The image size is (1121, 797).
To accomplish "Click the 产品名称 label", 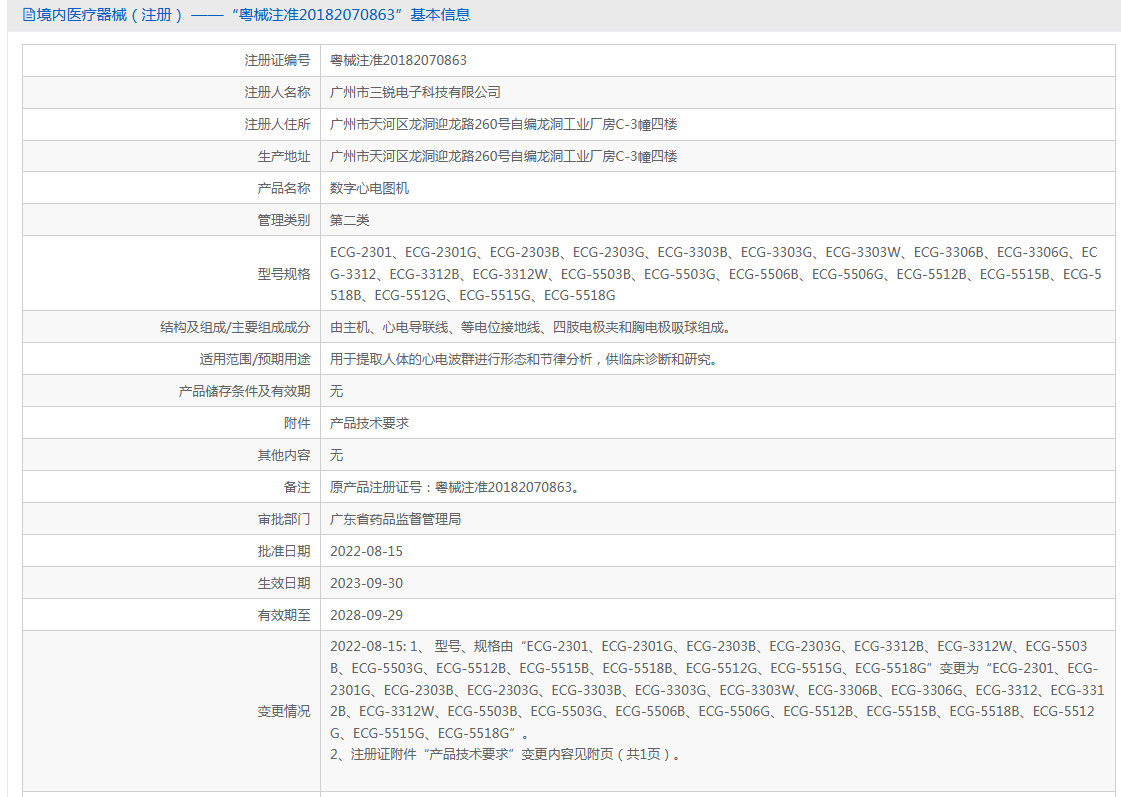I will click(x=284, y=189).
